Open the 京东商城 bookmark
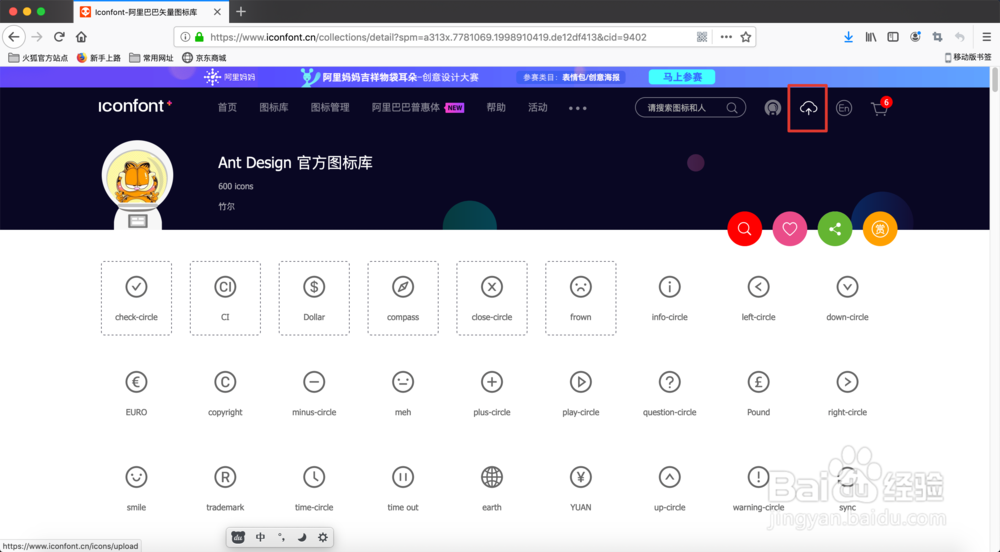Image resolution: width=1000 pixels, height=552 pixels. pos(204,58)
